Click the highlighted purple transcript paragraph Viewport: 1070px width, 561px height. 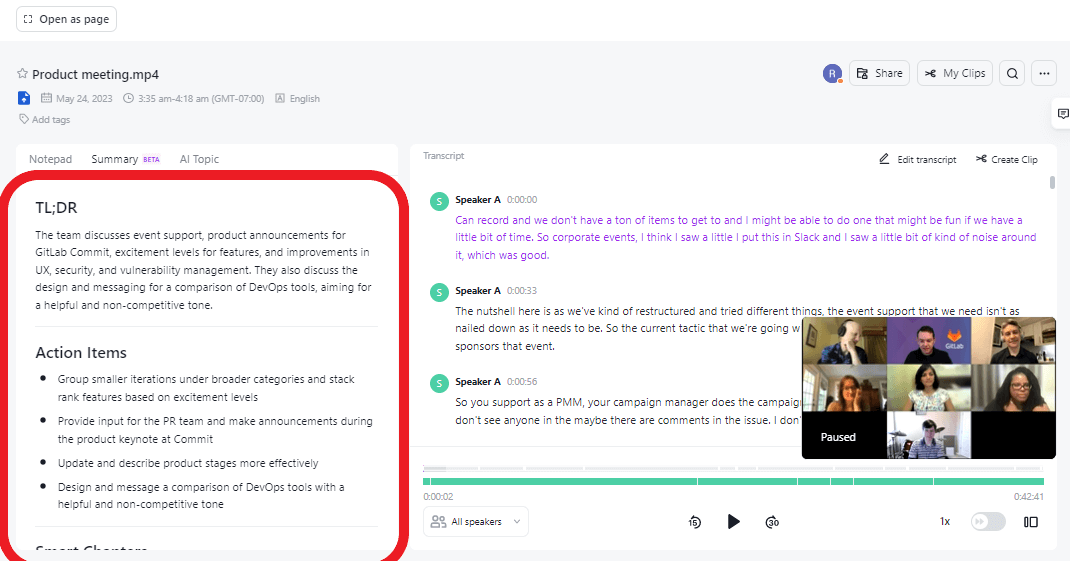pos(746,238)
